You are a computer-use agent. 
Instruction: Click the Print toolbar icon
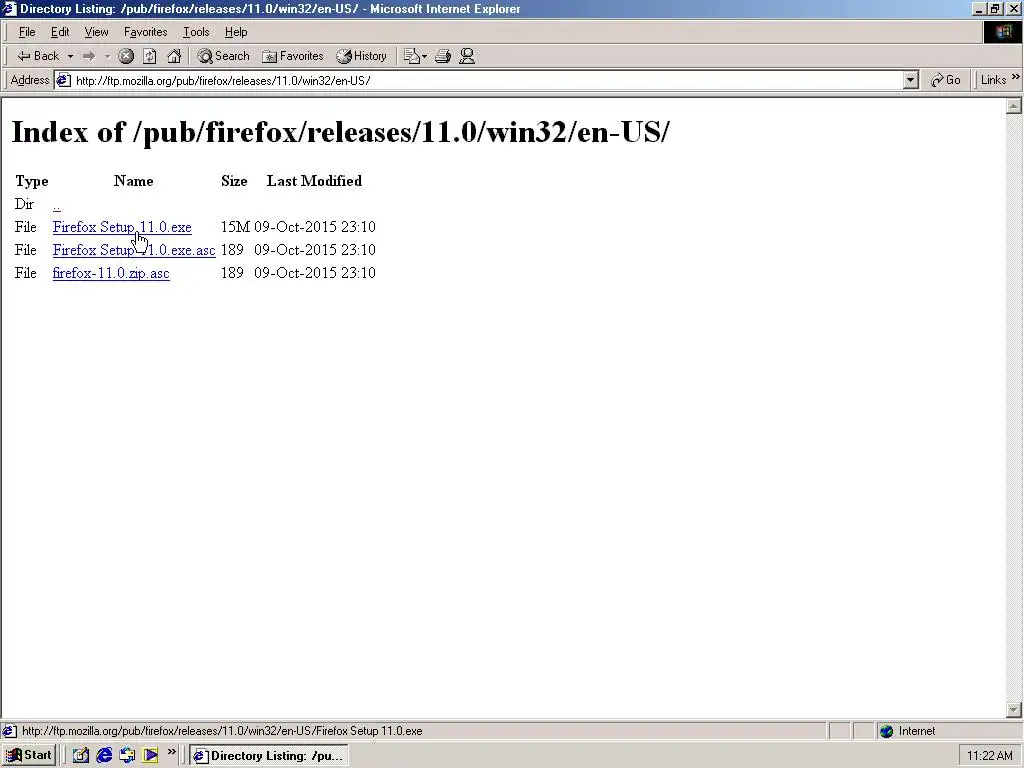pyautogui.click(x=443, y=56)
